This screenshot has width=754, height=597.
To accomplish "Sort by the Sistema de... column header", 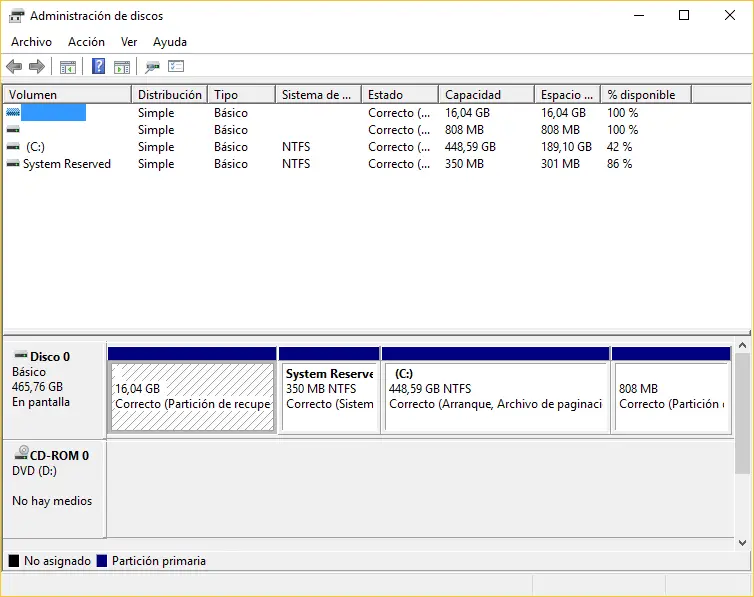I will pyautogui.click(x=319, y=95).
